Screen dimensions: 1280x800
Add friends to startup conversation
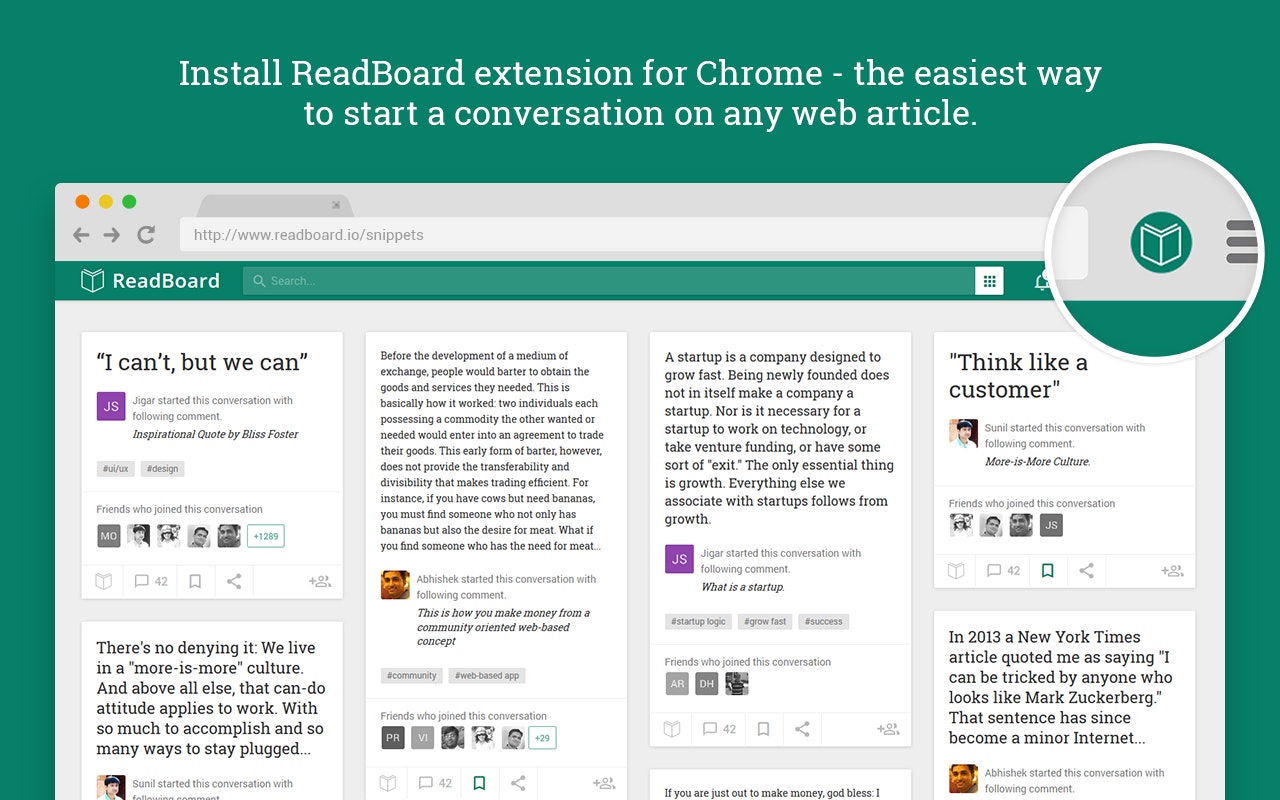tap(888, 729)
